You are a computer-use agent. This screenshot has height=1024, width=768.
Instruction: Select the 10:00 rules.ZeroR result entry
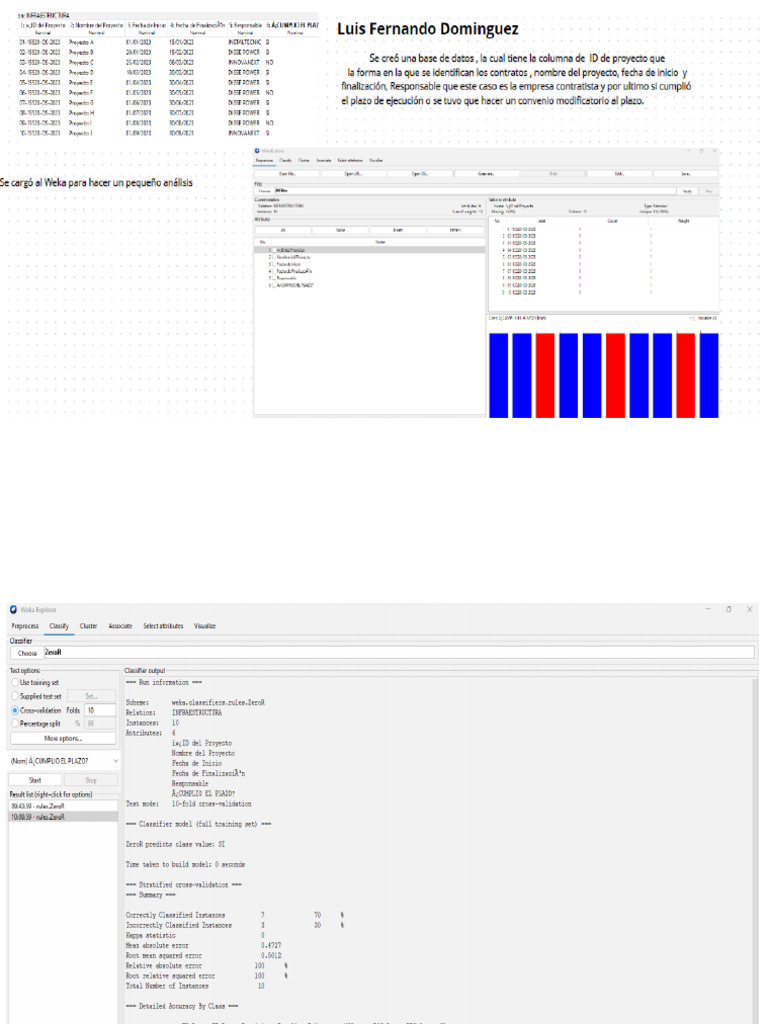pyautogui.click(x=63, y=817)
